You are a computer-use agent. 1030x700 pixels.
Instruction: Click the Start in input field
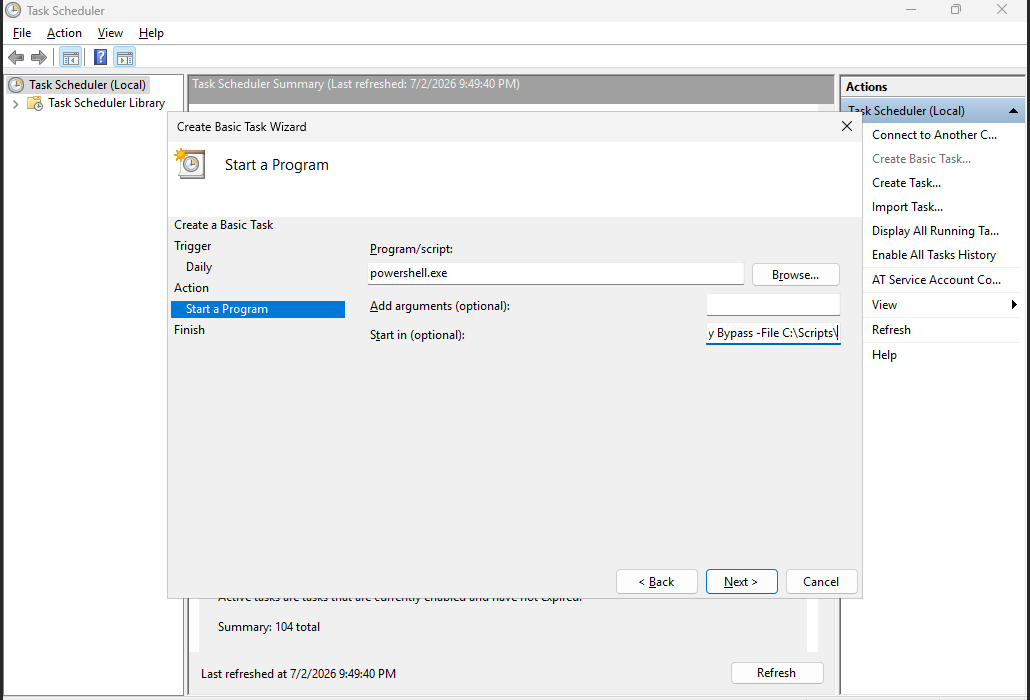point(773,334)
